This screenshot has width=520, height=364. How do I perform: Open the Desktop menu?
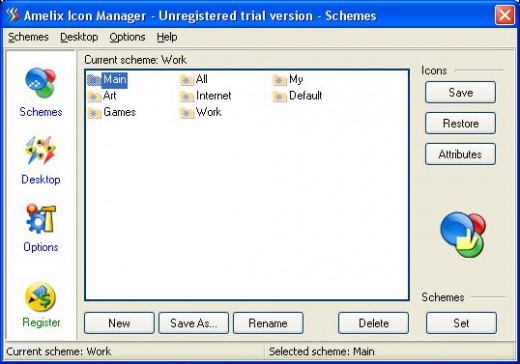79,37
